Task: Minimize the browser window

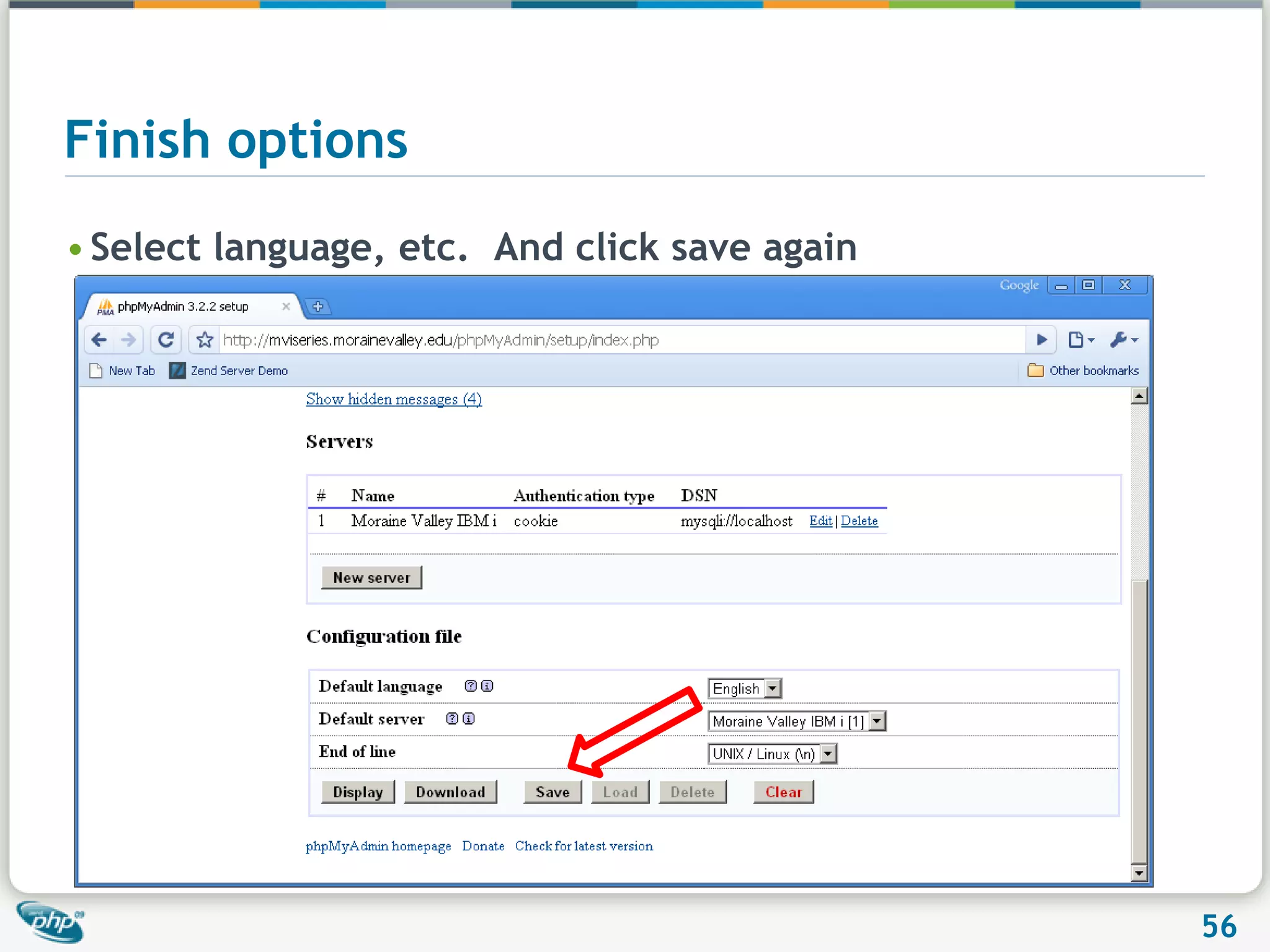Action: click(x=1062, y=285)
